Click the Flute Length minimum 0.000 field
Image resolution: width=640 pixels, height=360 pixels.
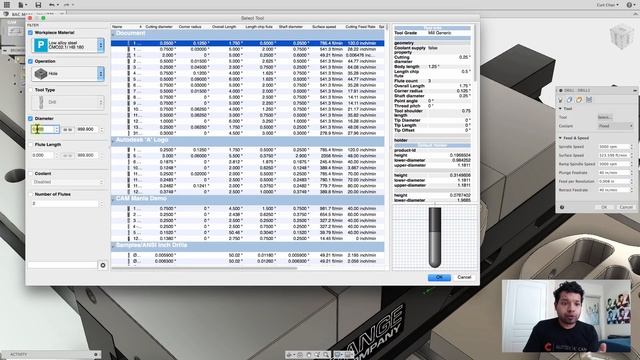click(42, 156)
